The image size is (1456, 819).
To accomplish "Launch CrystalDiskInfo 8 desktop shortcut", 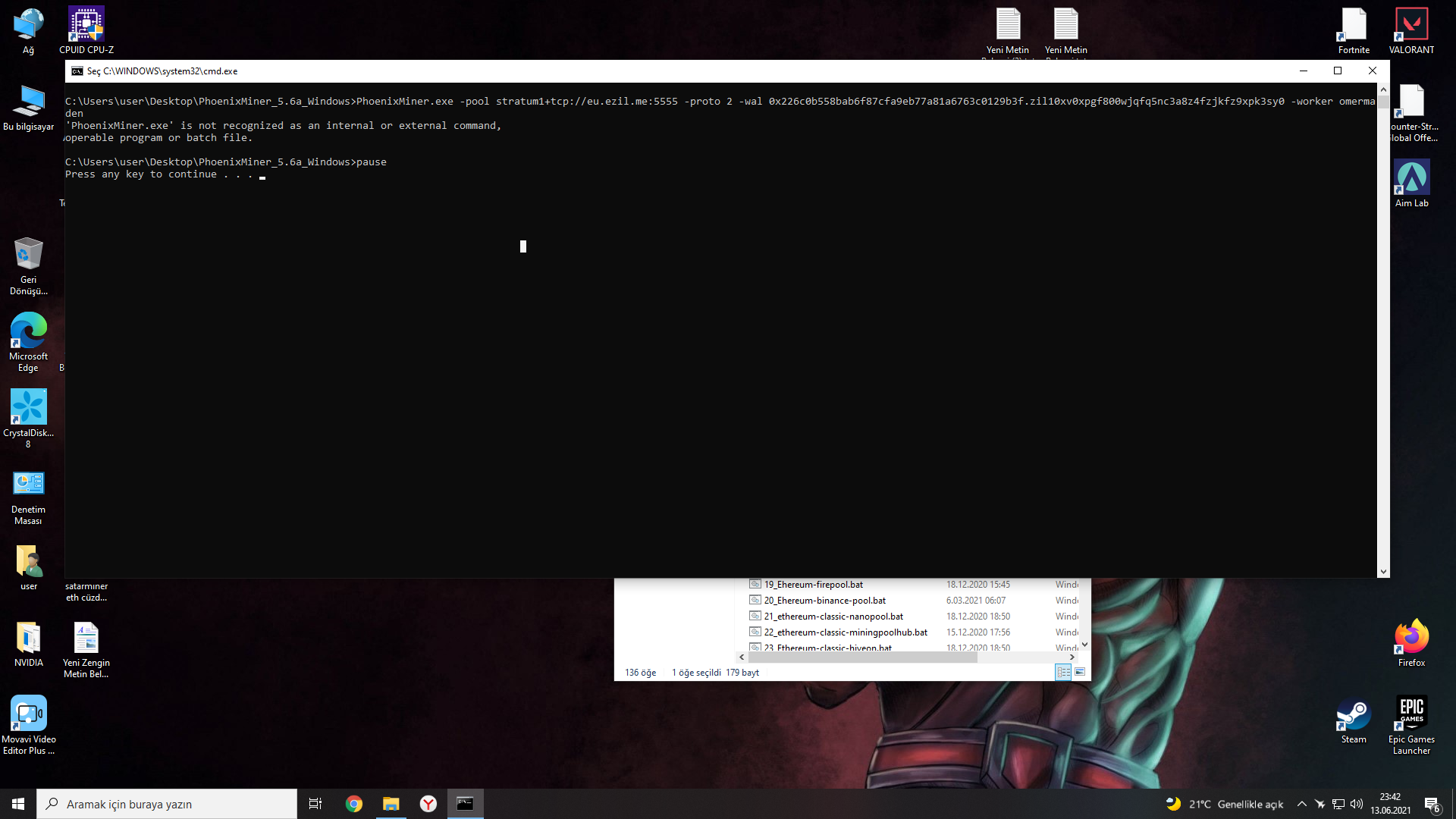I will click(29, 419).
